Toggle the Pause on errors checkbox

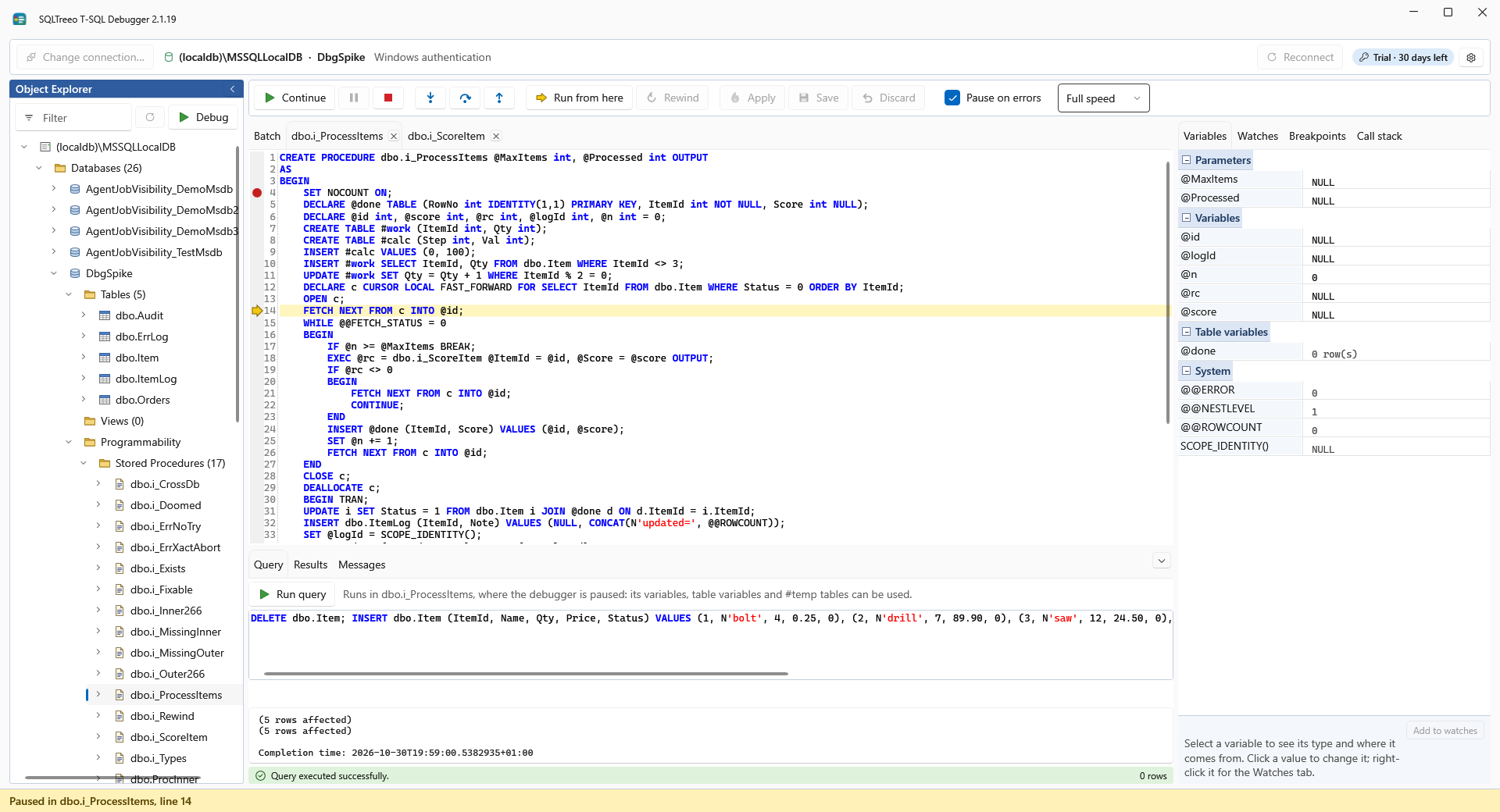click(x=952, y=98)
